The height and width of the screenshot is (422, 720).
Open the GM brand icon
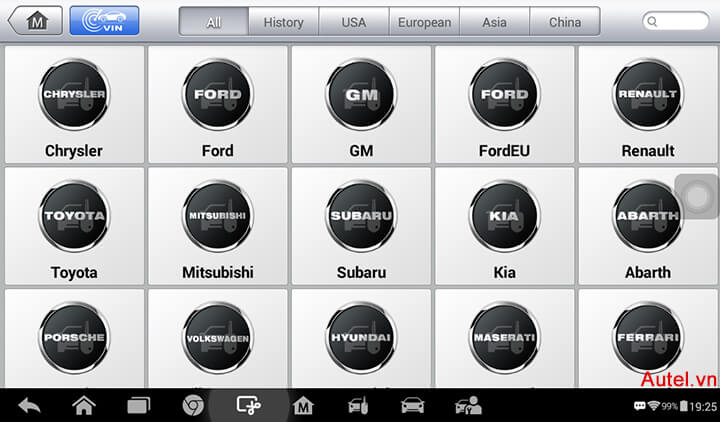pyautogui.click(x=361, y=95)
